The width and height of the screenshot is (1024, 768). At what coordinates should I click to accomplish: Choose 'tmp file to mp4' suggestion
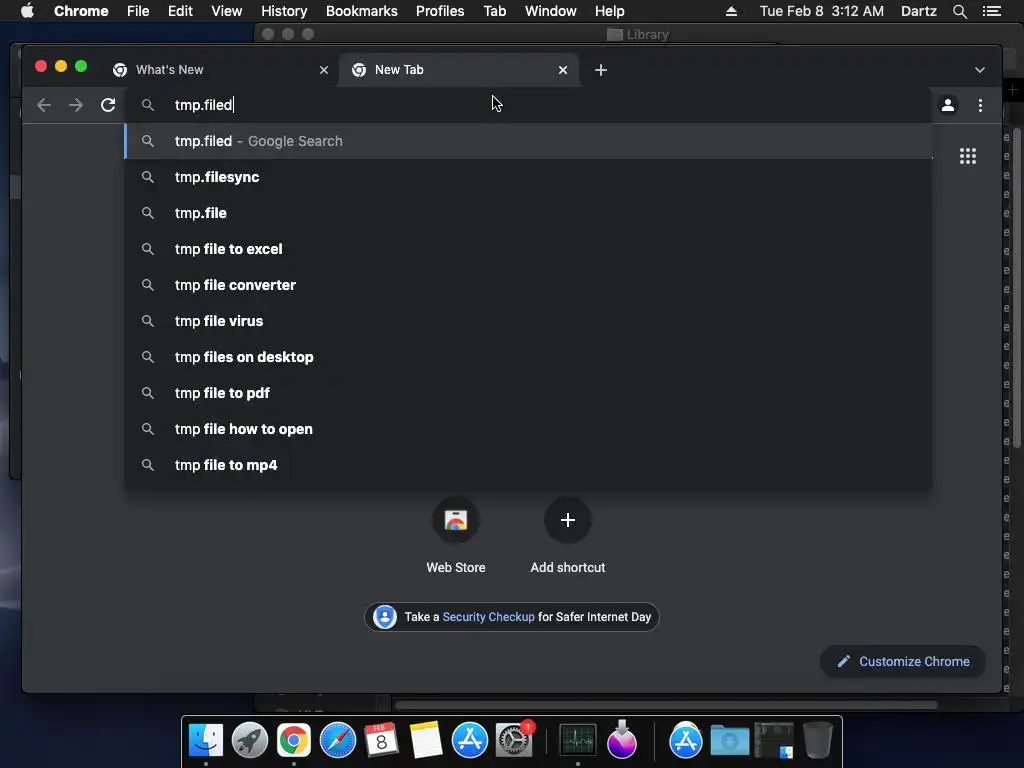click(528, 465)
